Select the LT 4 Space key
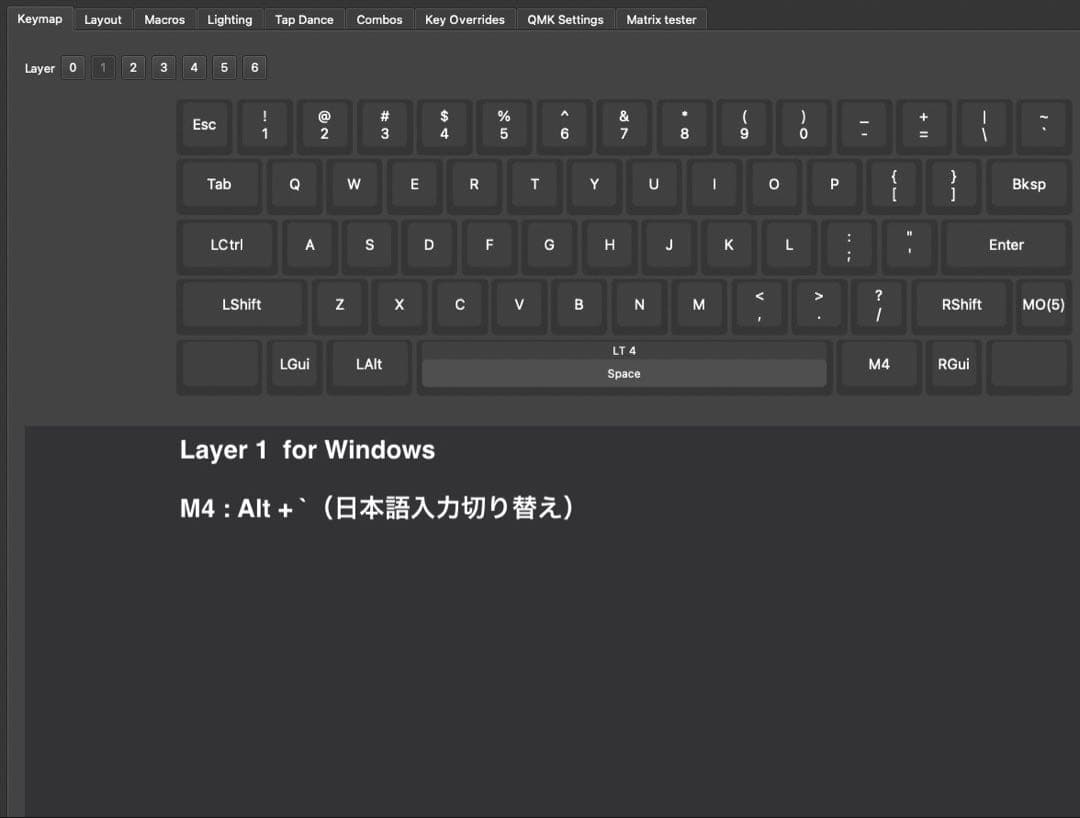The height and width of the screenshot is (818, 1080). (624, 364)
